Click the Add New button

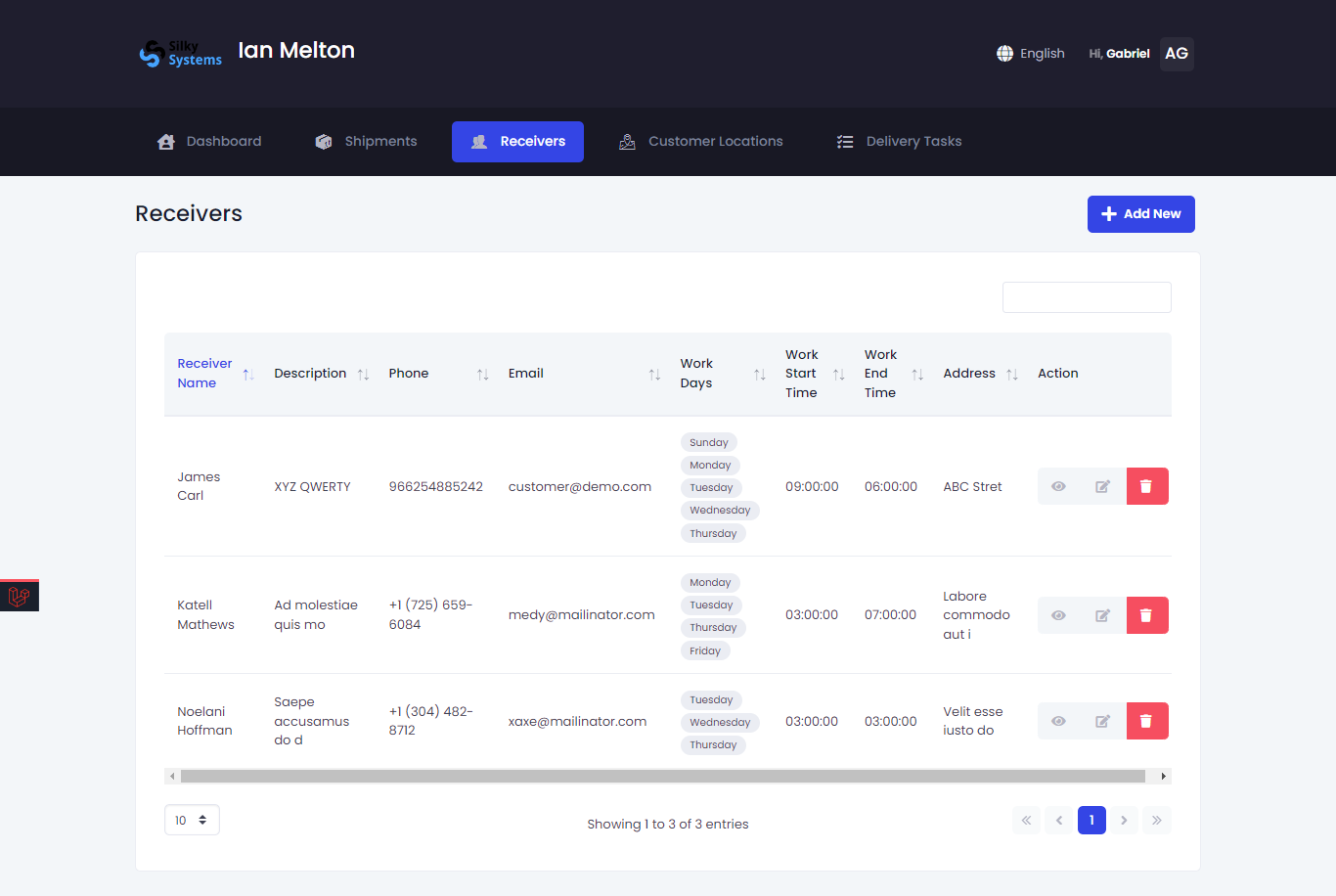pos(1140,214)
